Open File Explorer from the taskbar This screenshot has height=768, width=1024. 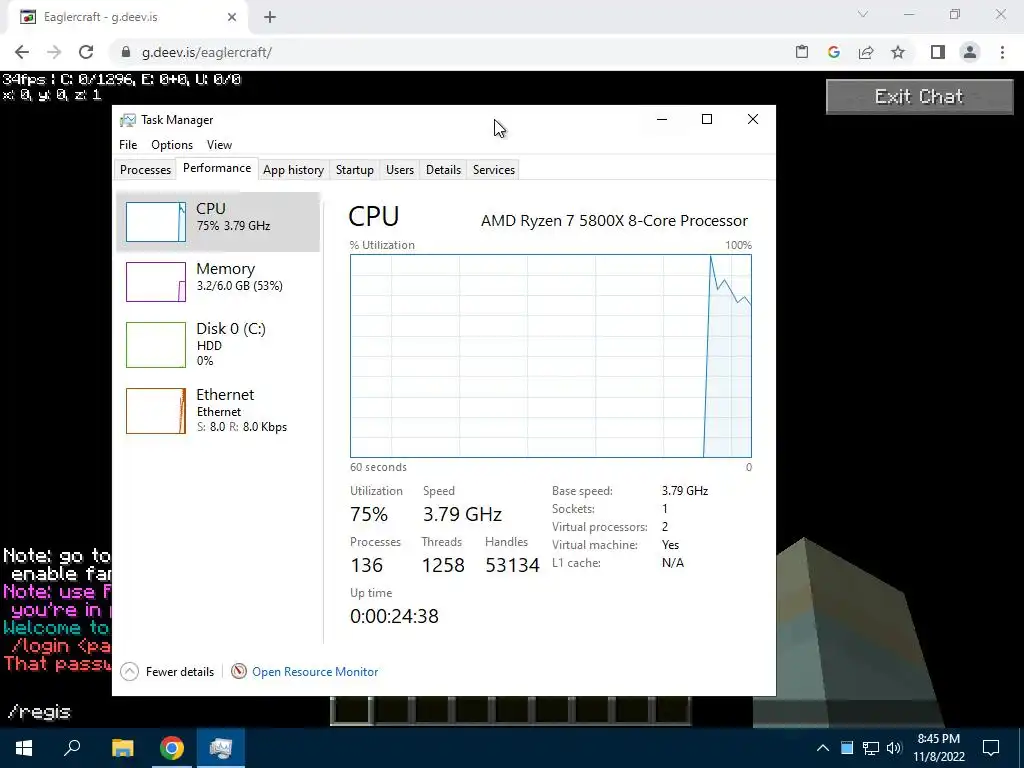[x=122, y=748]
